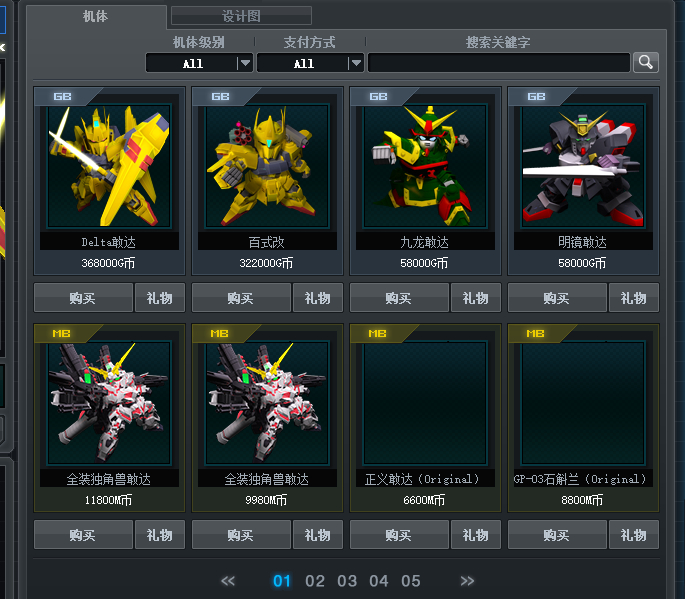685x599 pixels.
Task: Open the 支付方式 All dropdown
Action: point(310,63)
